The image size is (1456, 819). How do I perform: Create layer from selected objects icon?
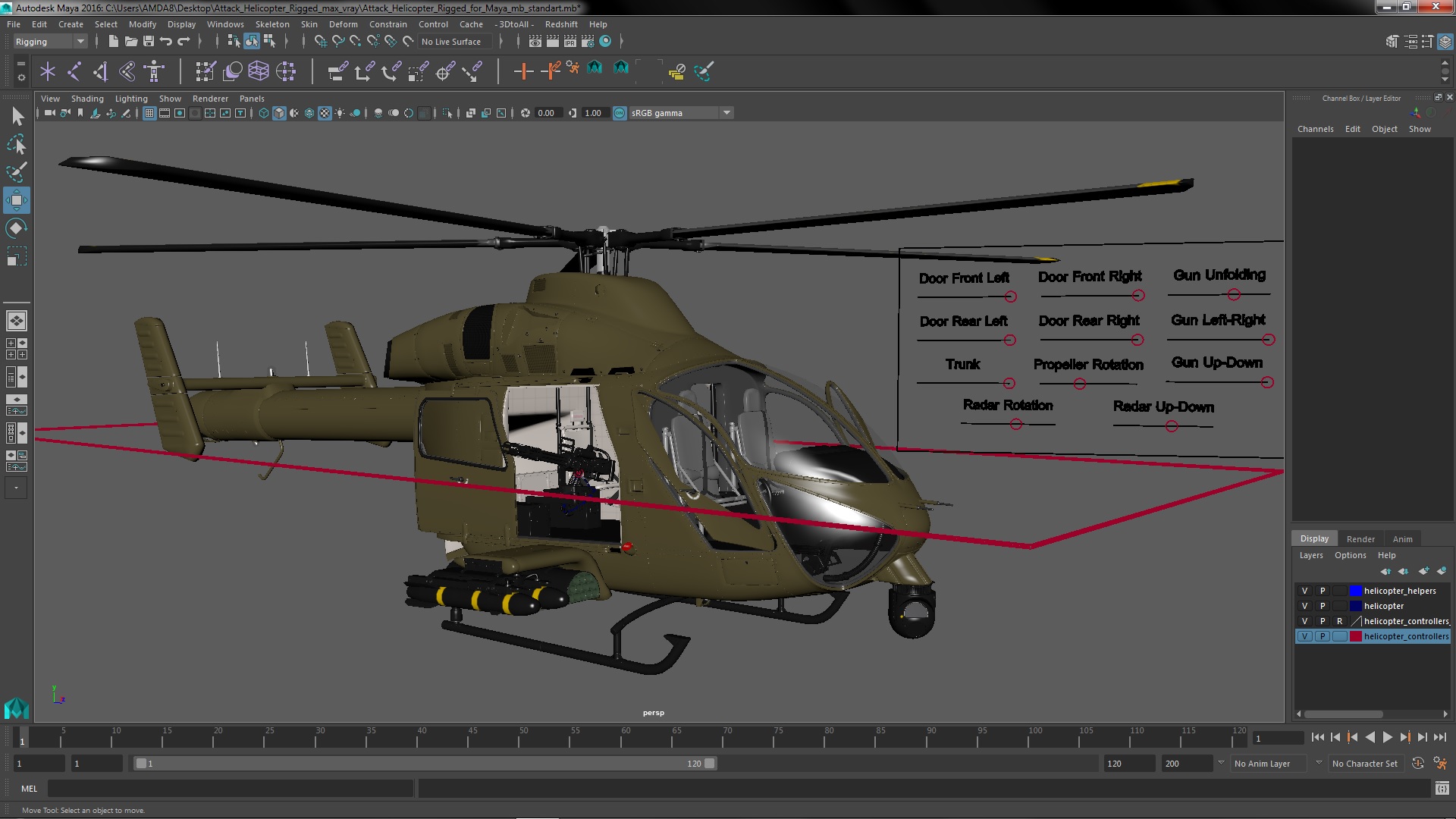click(x=1442, y=571)
